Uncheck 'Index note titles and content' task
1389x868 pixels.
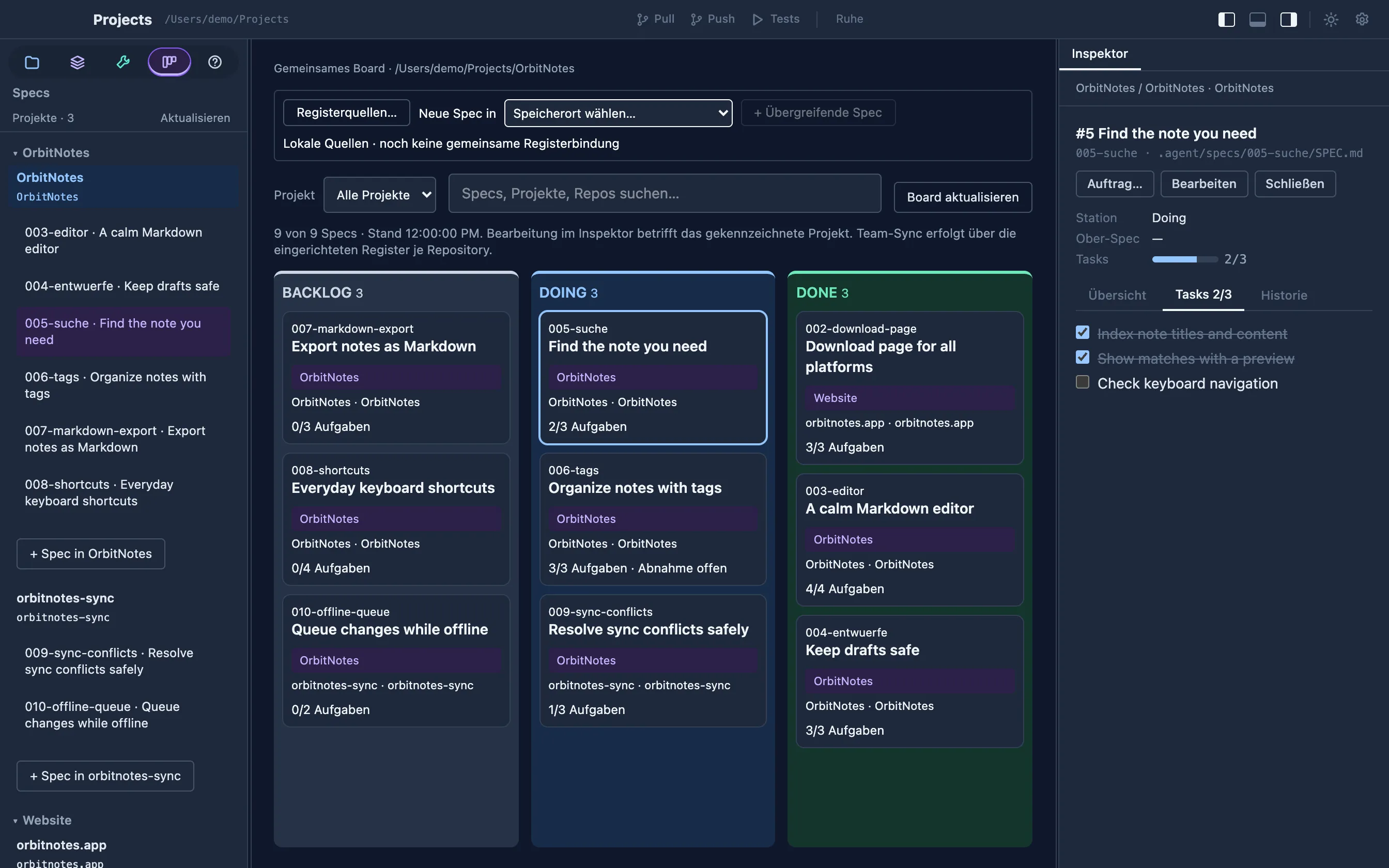click(1083, 332)
